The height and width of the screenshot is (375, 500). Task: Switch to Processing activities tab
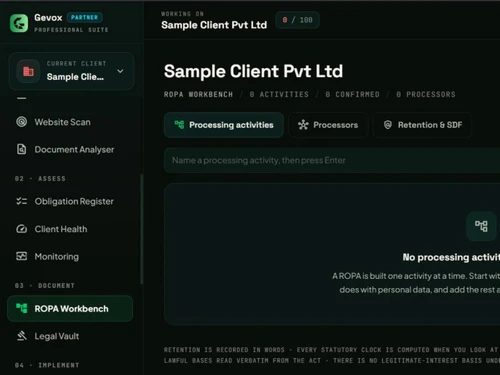click(224, 125)
